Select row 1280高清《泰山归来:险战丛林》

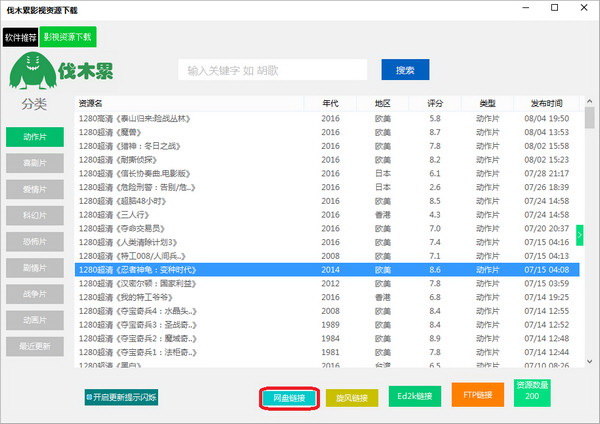click(327, 119)
